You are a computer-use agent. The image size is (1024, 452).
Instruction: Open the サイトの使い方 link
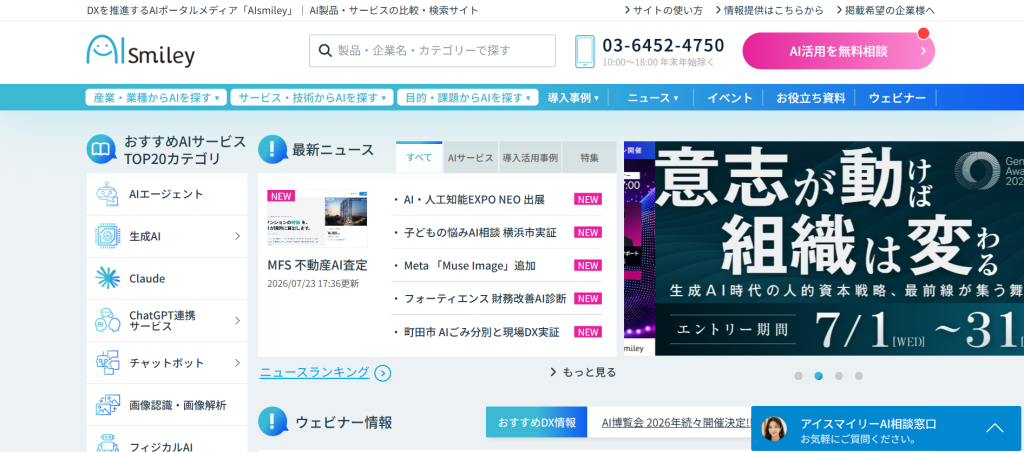click(664, 10)
